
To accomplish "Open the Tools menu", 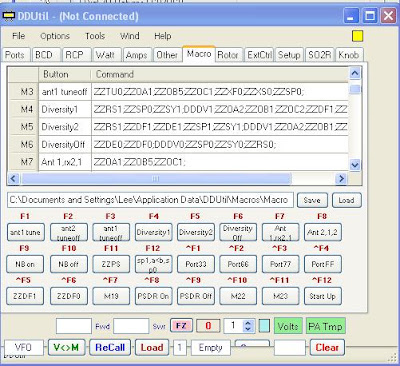I will (x=95, y=36).
